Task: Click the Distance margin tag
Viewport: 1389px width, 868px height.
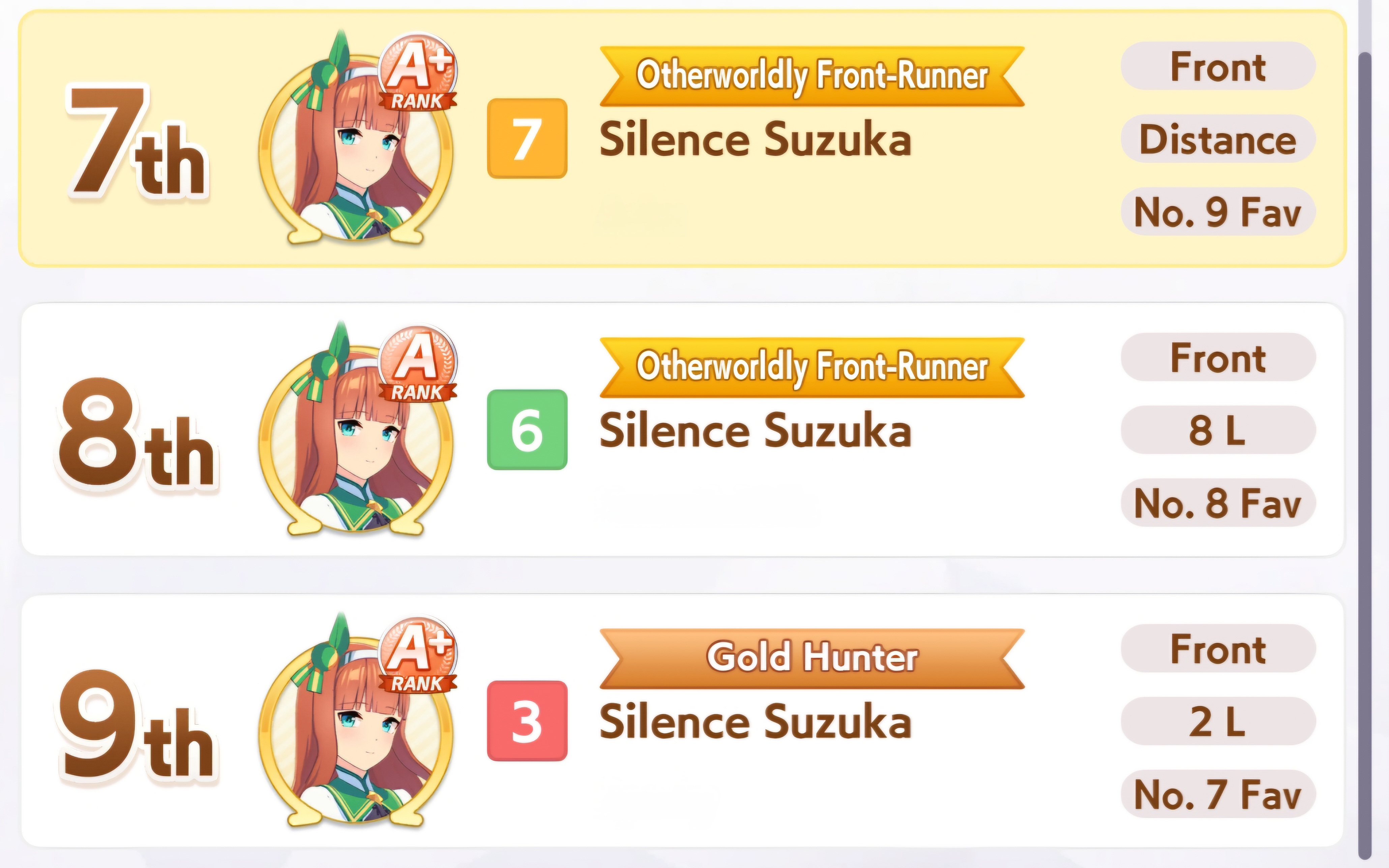Action: (x=1218, y=139)
